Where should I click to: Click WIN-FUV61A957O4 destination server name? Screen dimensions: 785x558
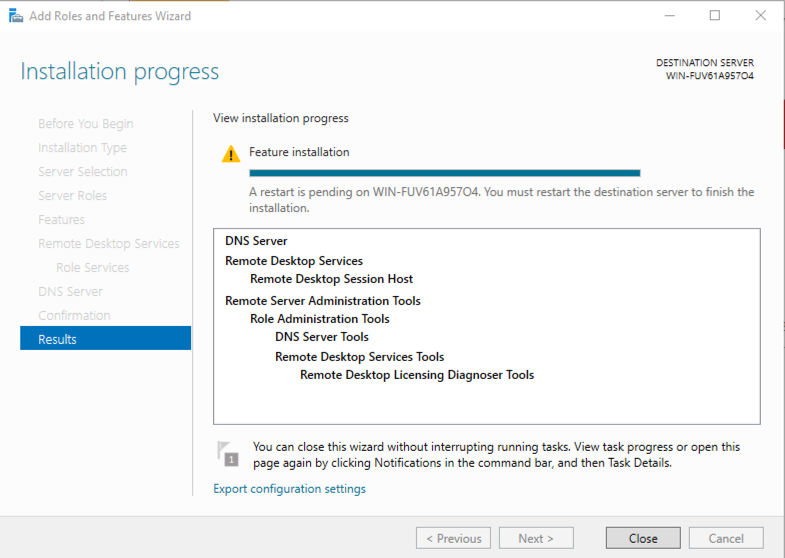point(709,76)
